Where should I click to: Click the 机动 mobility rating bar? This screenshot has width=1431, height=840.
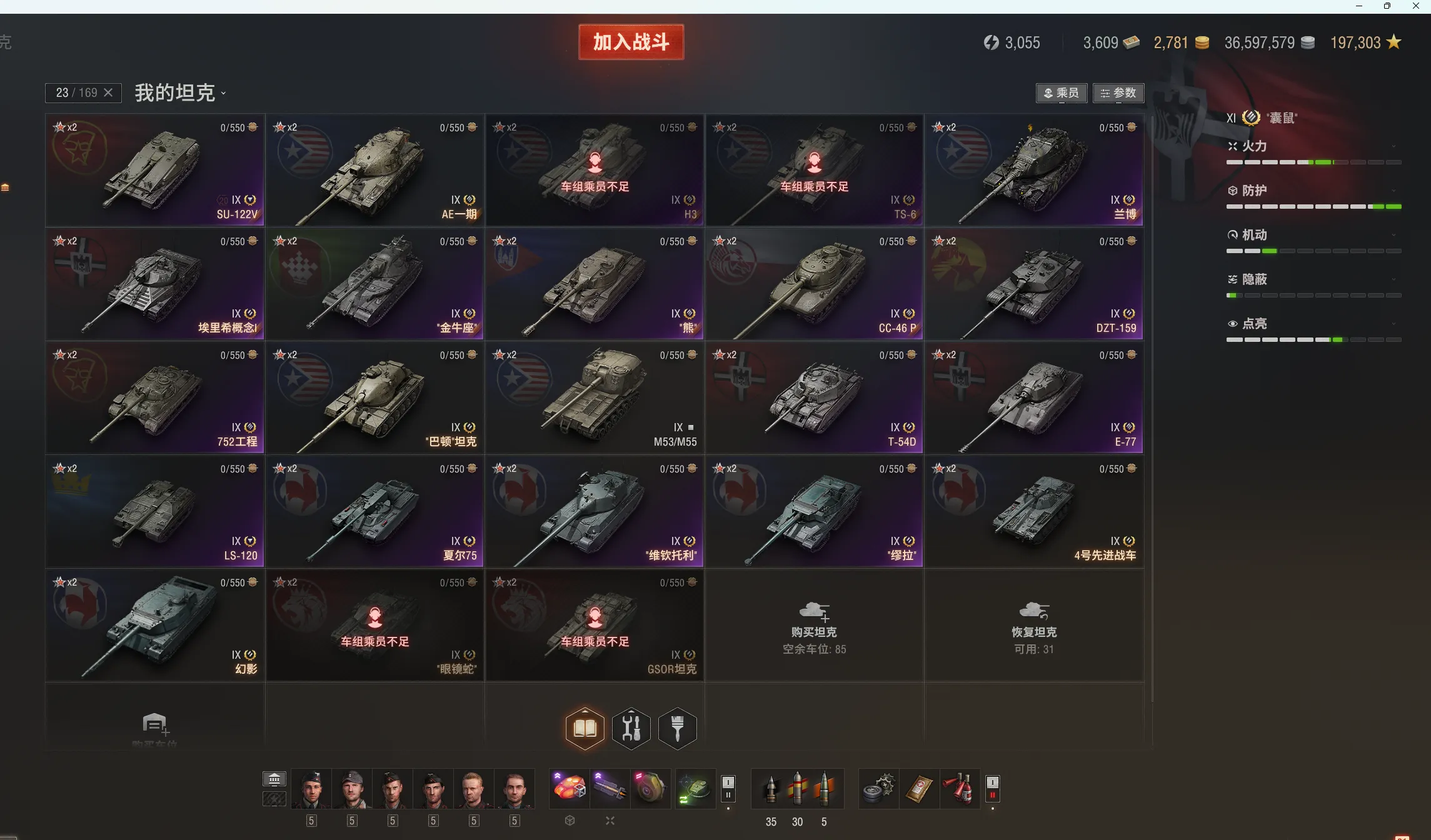click(1313, 251)
